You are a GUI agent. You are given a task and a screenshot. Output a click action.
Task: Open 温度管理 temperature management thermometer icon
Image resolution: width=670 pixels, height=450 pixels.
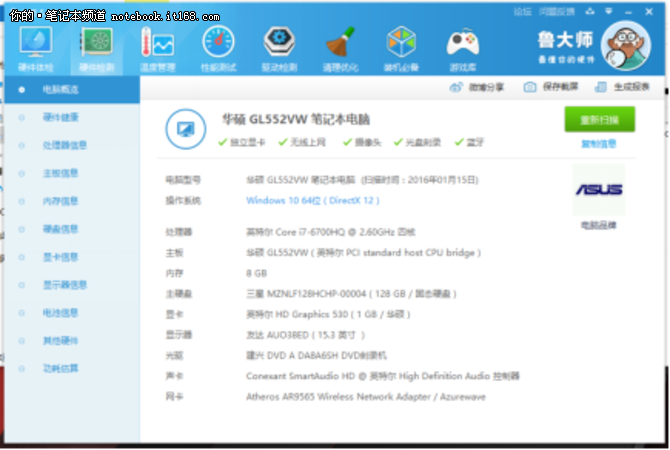click(x=157, y=44)
